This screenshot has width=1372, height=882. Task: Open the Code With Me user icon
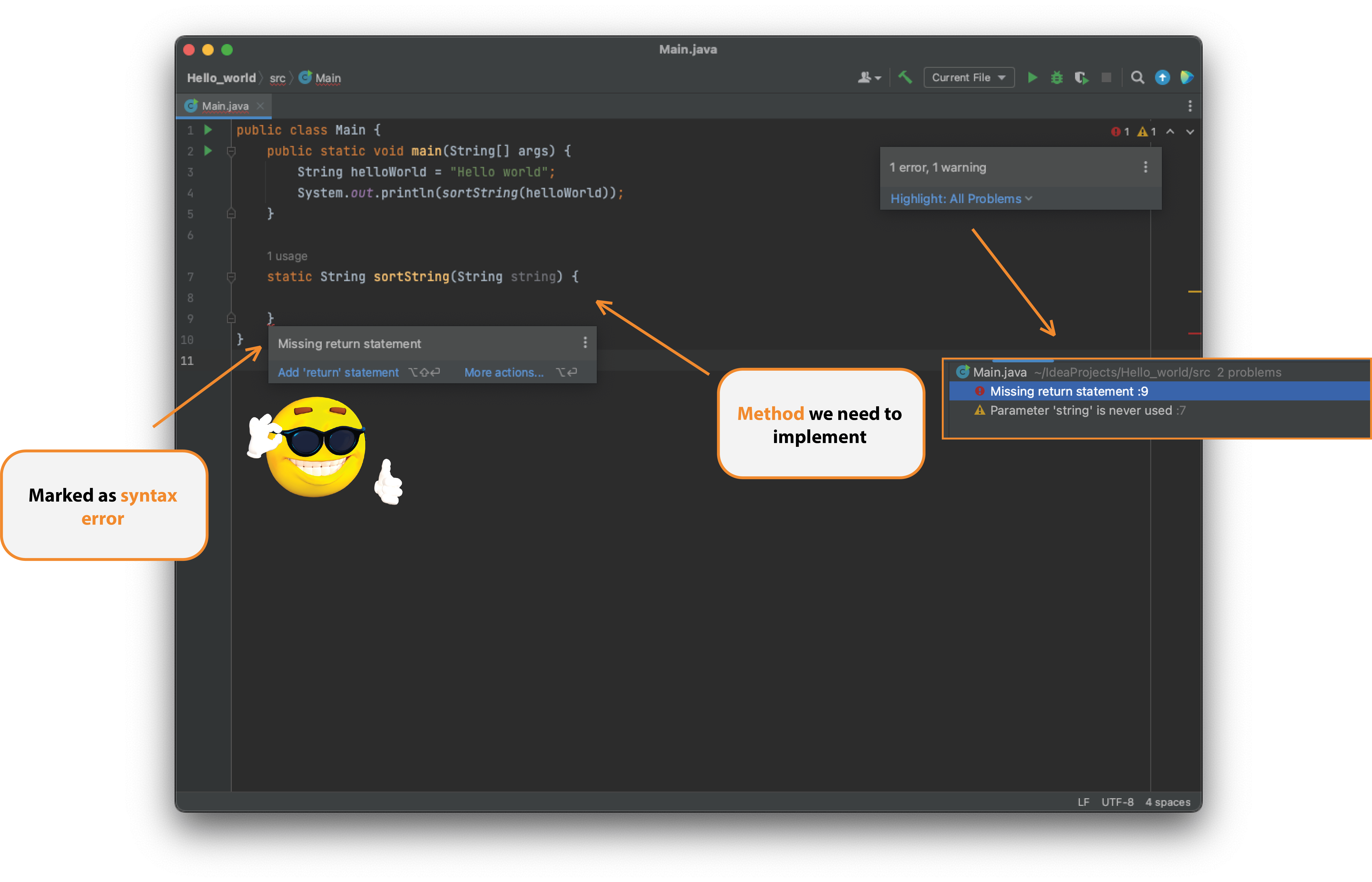click(869, 77)
